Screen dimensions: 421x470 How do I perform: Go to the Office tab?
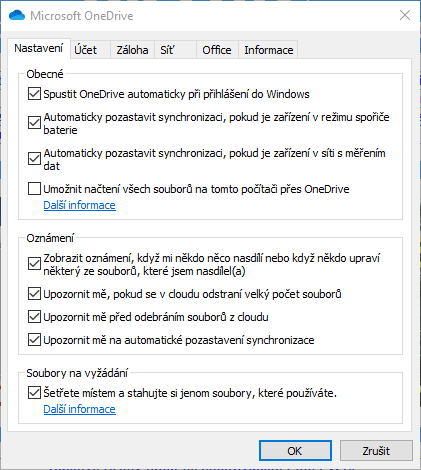[x=217, y=50]
